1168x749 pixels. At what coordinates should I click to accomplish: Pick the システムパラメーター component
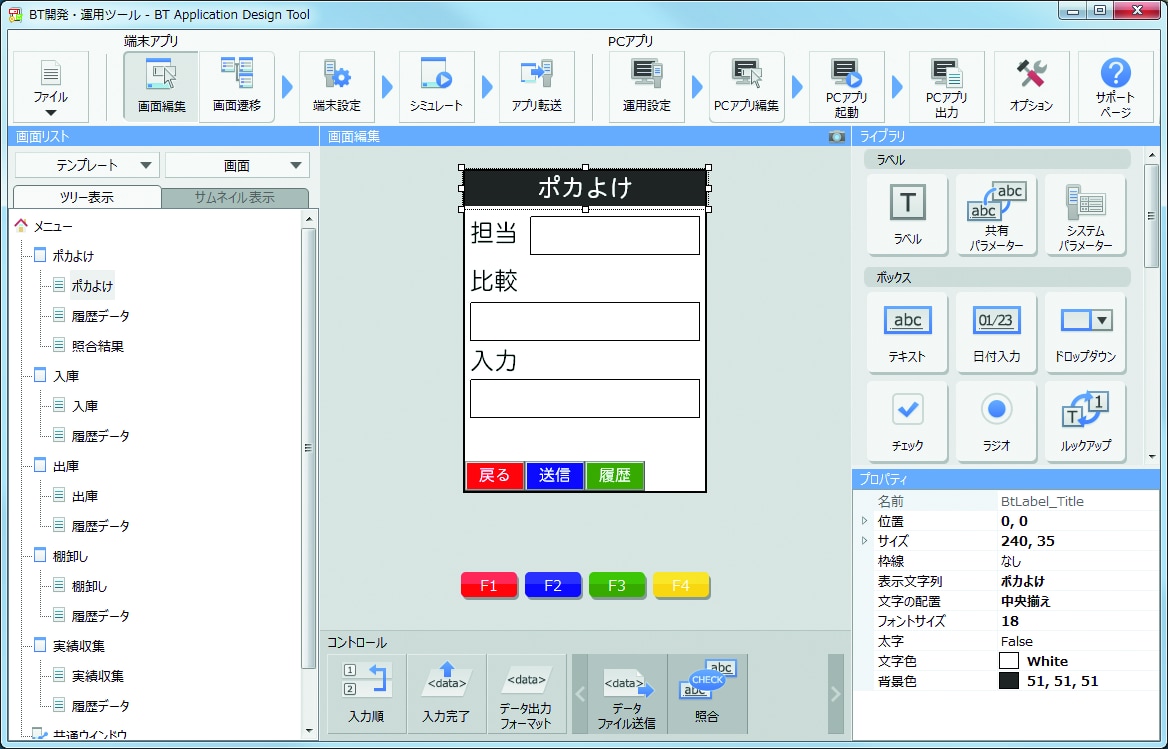1085,214
